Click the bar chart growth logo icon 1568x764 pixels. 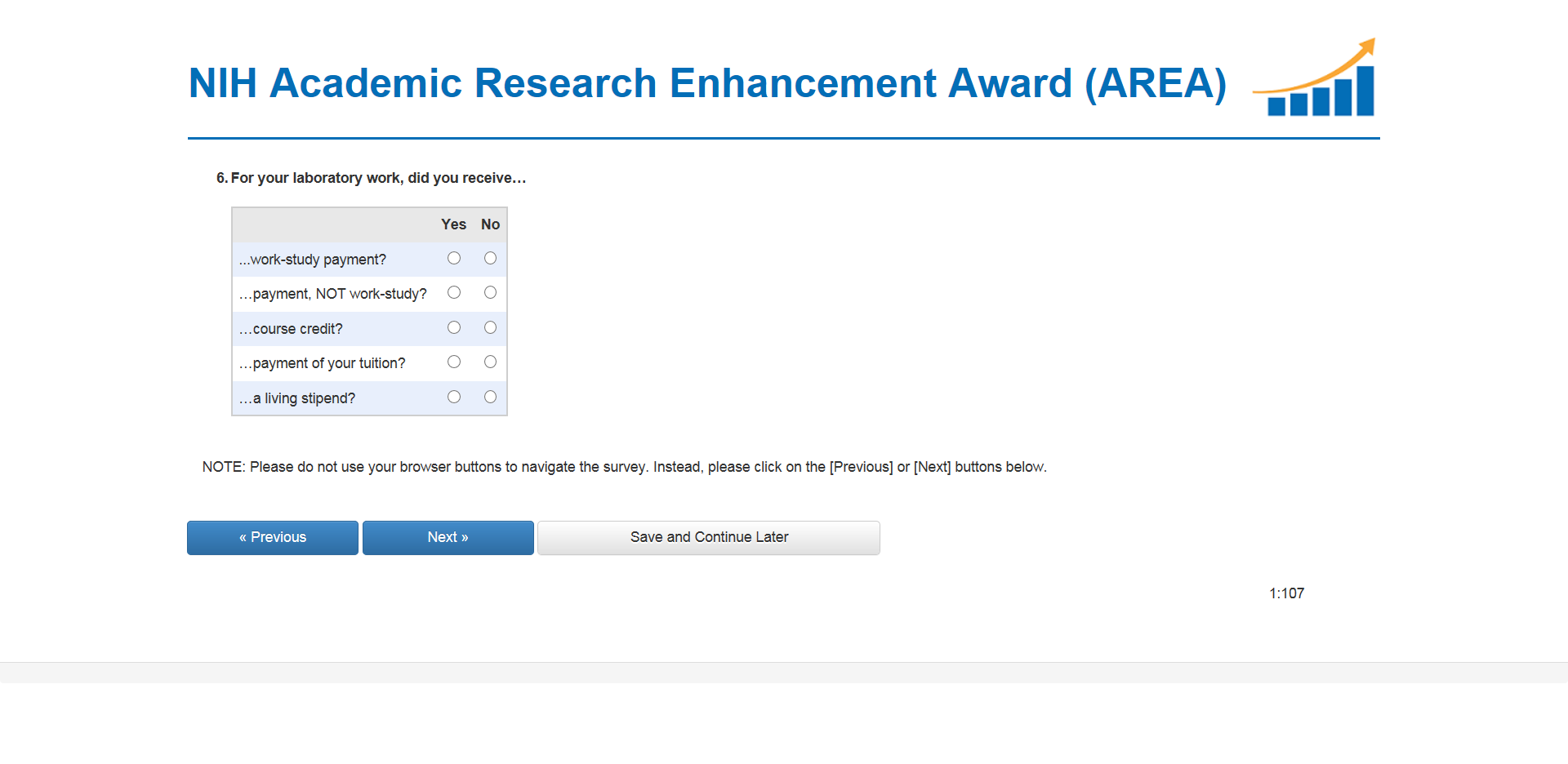tap(1316, 79)
